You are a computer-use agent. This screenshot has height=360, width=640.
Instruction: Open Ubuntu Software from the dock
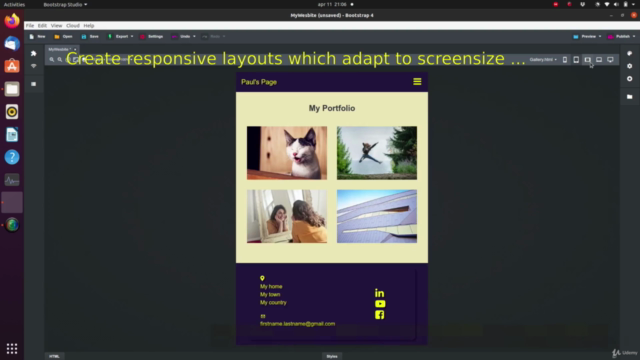pos(12,66)
